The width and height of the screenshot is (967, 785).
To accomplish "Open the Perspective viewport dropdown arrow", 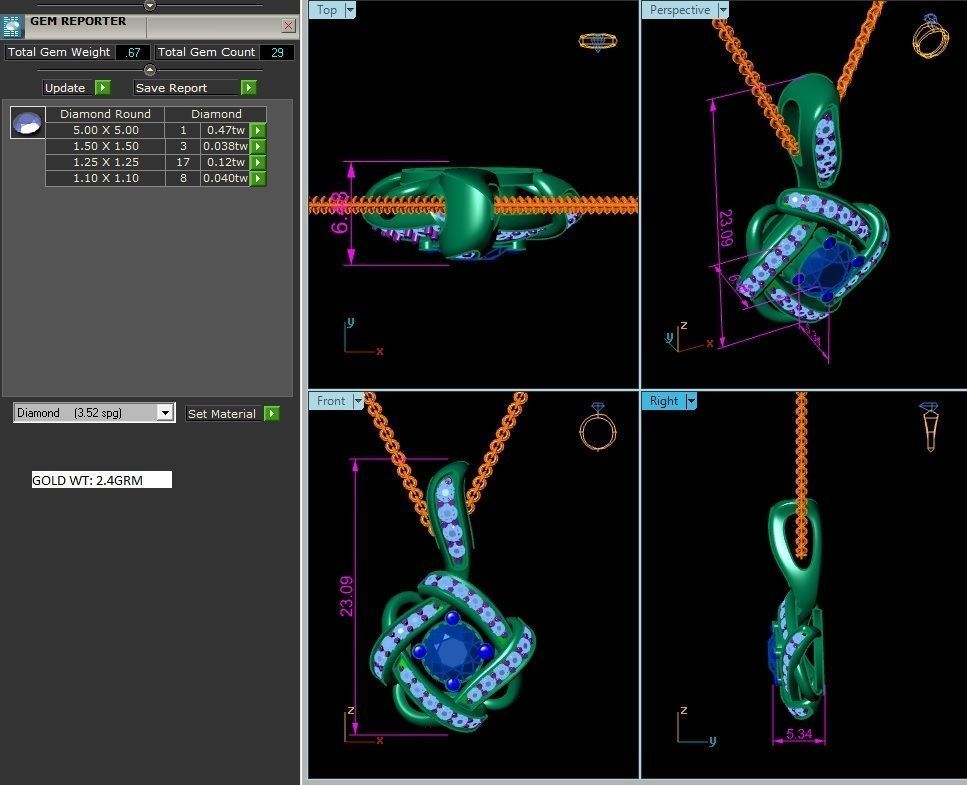I will [x=723, y=10].
